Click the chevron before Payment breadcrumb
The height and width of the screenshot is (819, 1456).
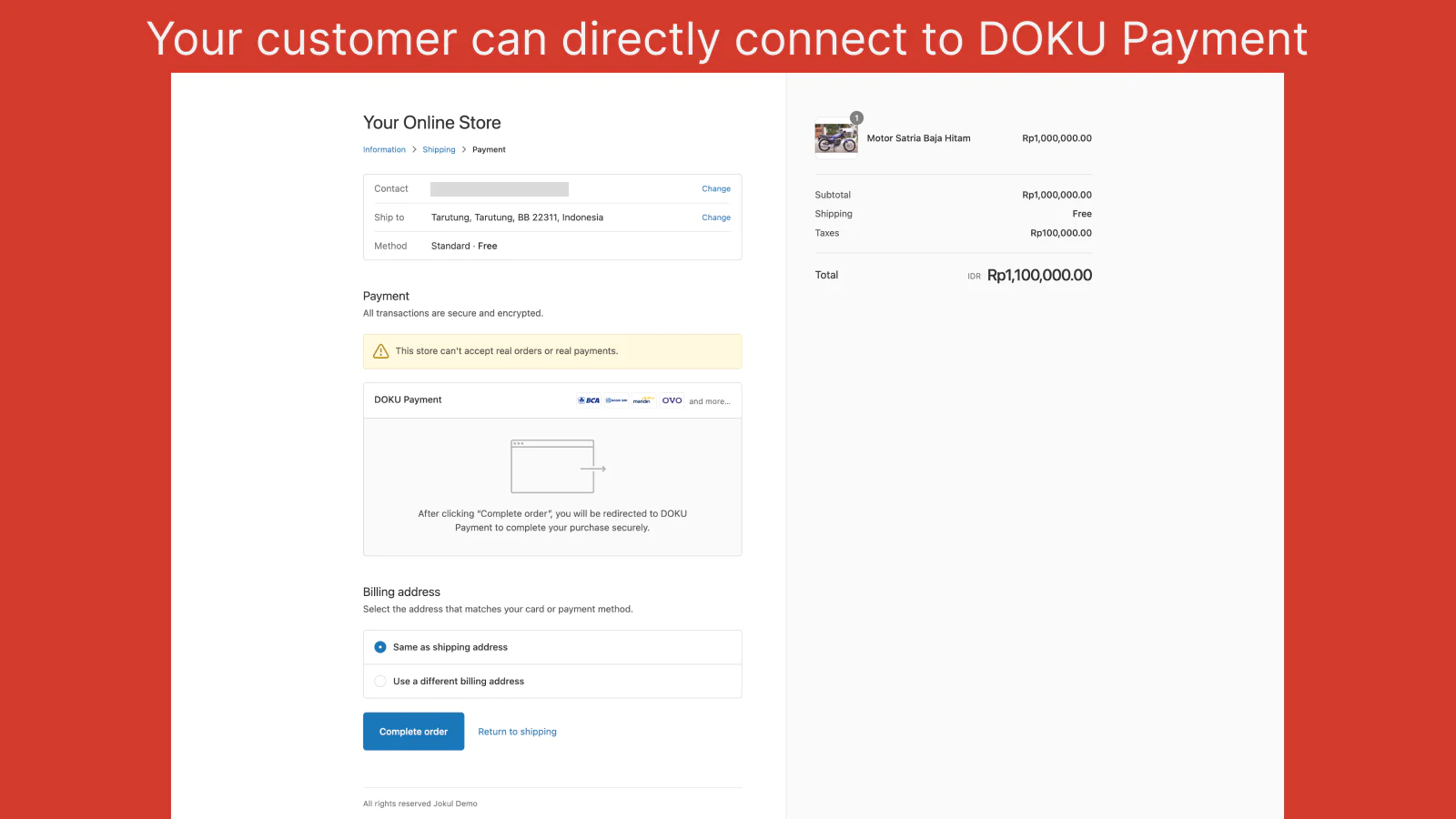pos(464,150)
